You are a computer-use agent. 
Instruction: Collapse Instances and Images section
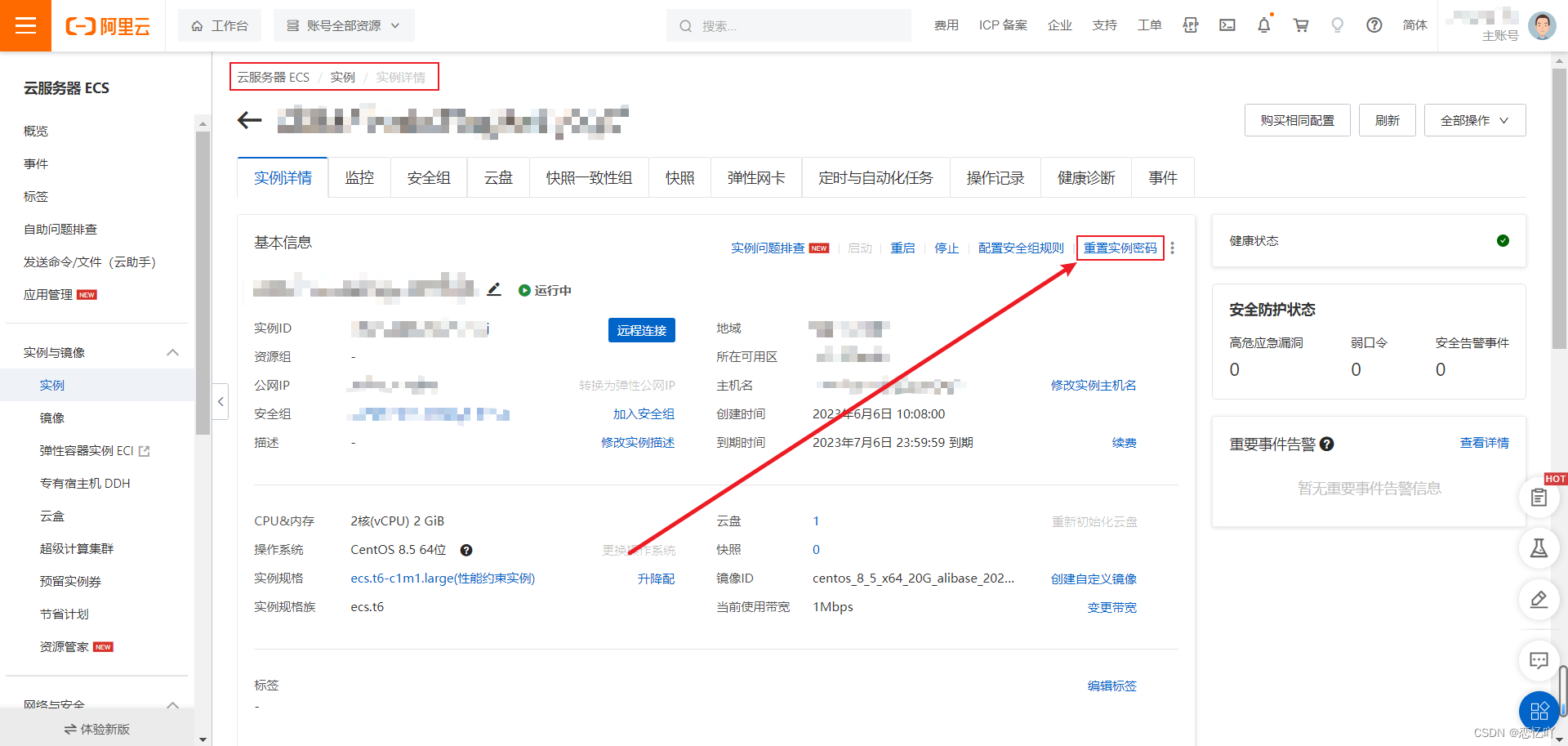point(172,352)
